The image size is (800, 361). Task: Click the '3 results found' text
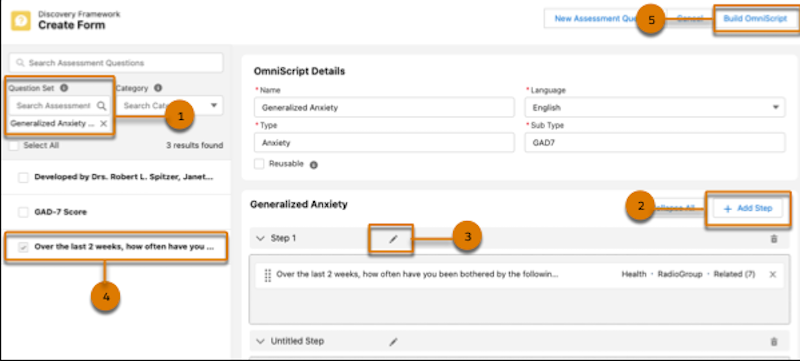coord(194,145)
